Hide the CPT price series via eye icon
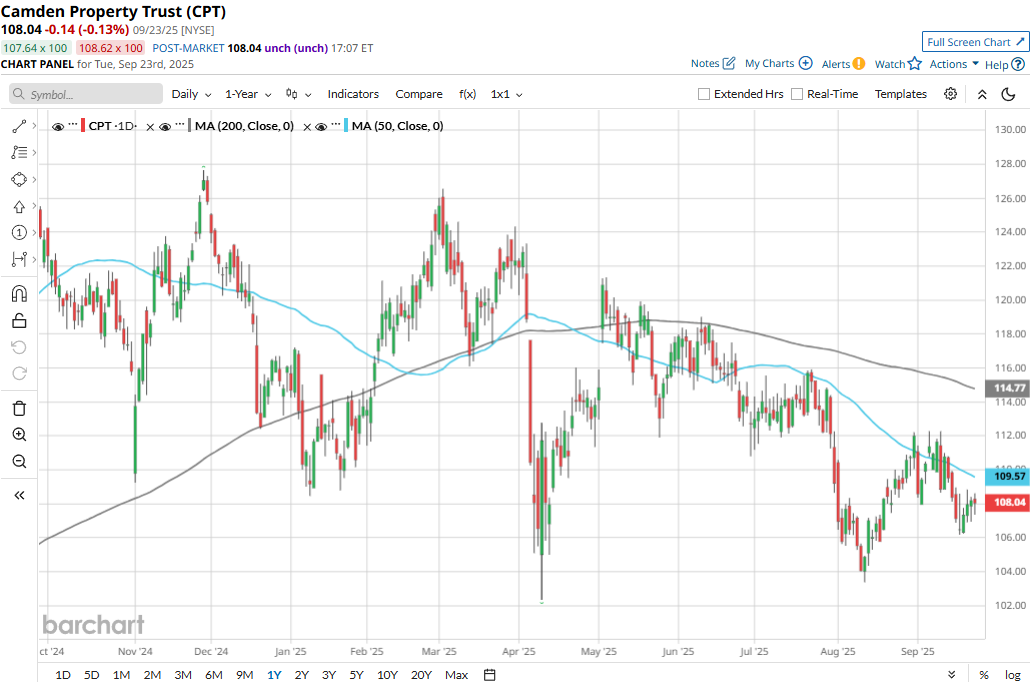1031x682 pixels. [58, 126]
